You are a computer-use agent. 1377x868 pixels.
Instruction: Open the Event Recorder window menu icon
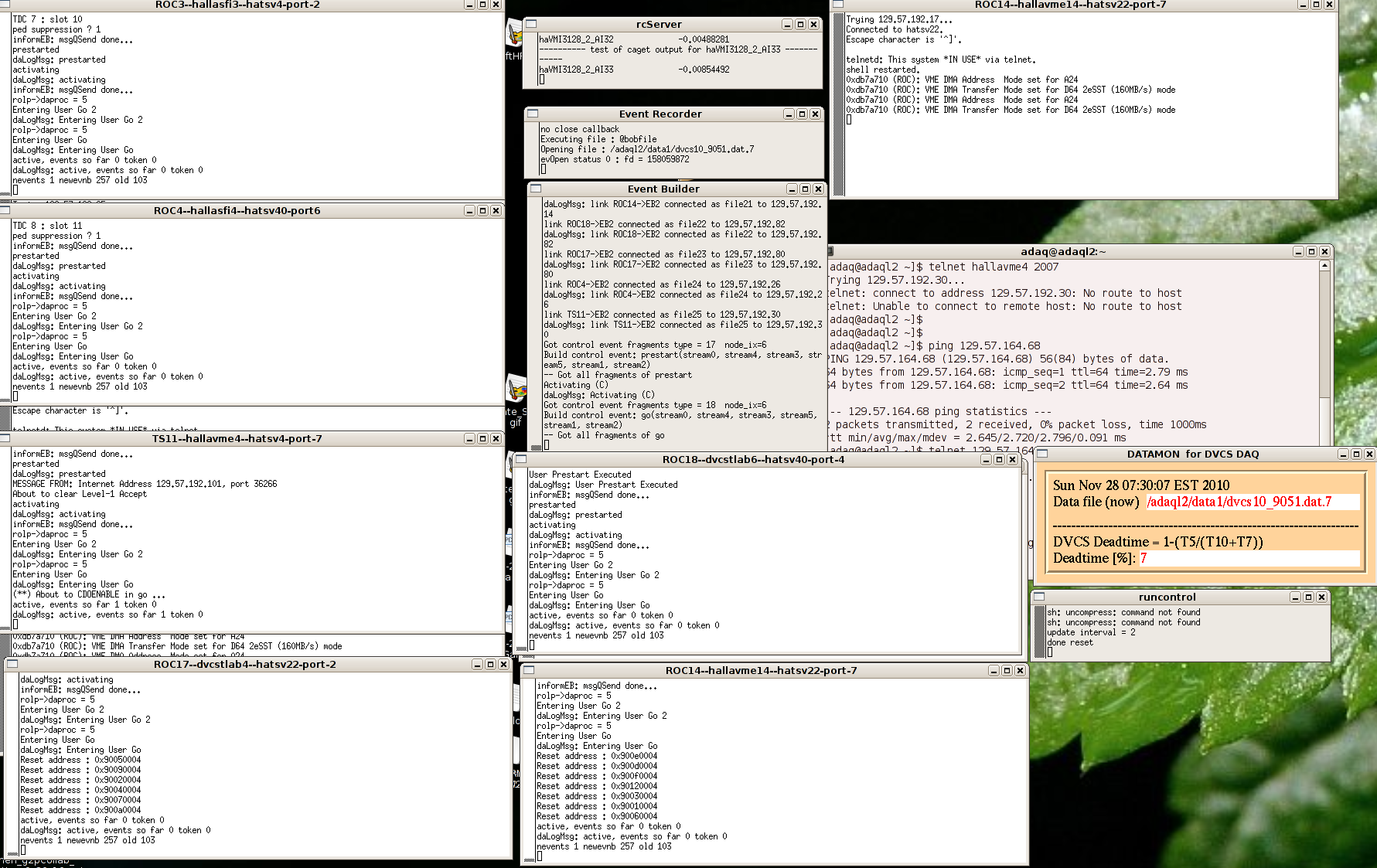tap(533, 114)
